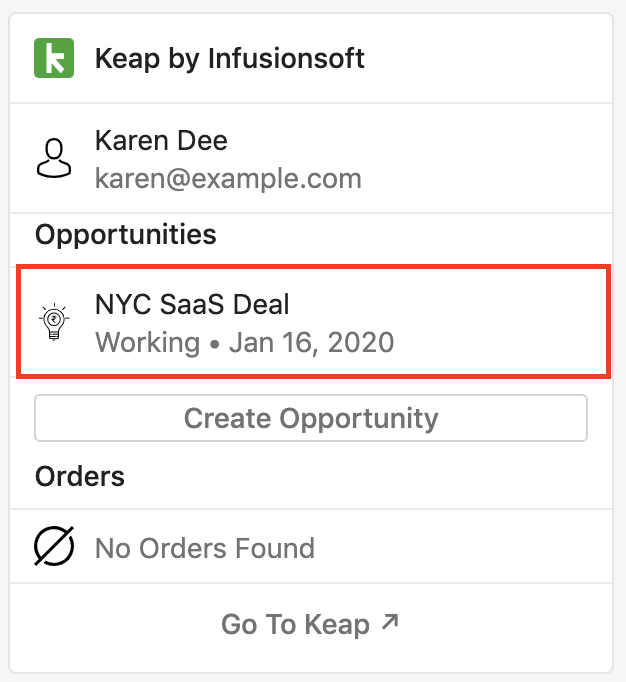Click the crossed-circle no orders icon

(54, 546)
